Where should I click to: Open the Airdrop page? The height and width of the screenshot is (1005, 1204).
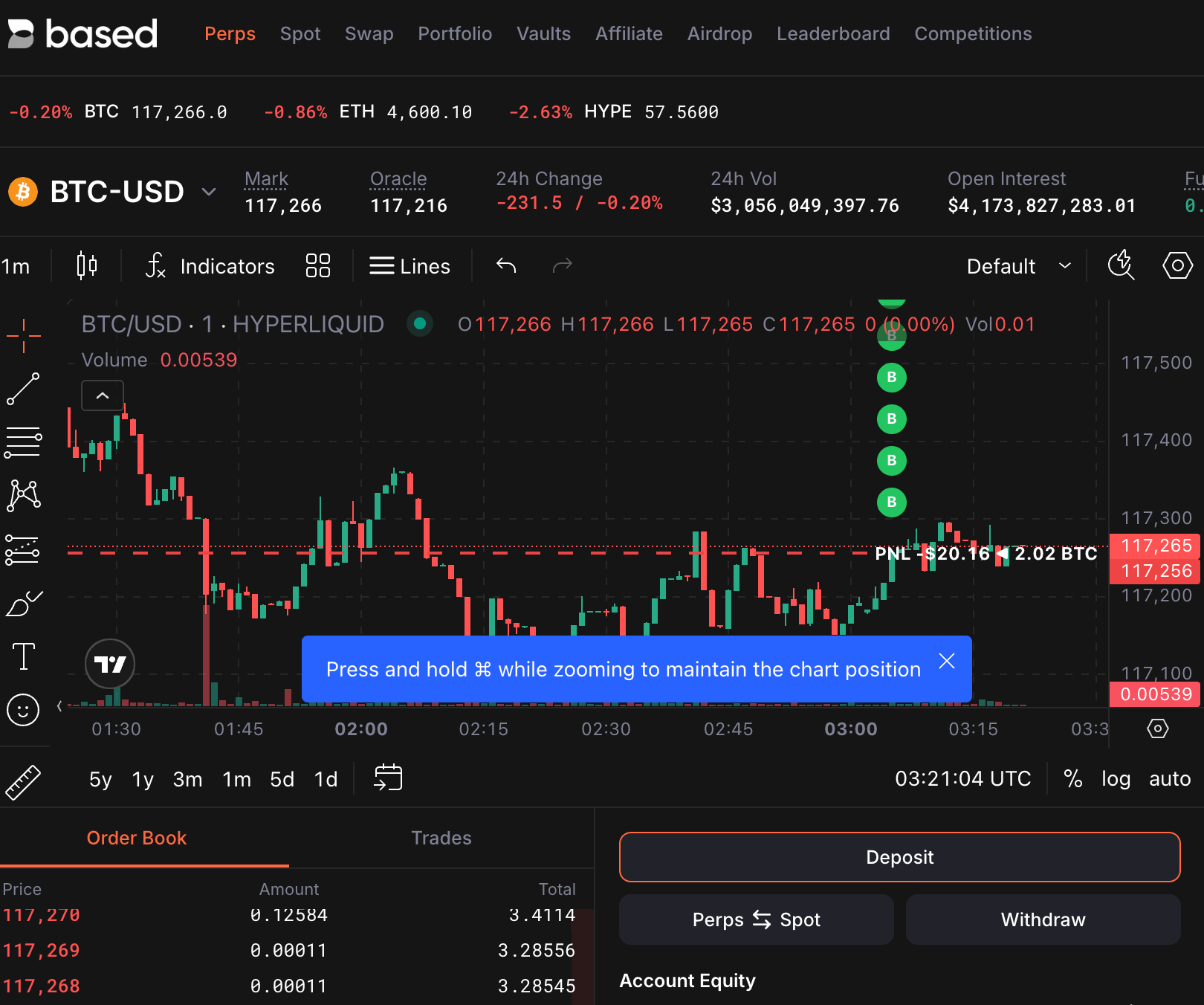tap(719, 33)
